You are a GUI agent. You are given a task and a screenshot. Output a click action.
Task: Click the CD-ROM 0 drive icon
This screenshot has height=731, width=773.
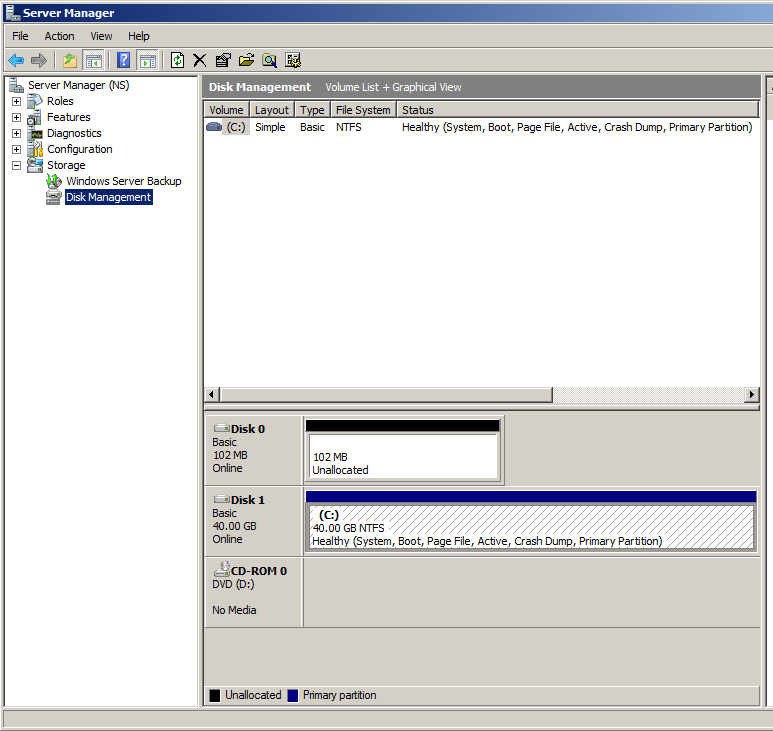tap(222, 569)
